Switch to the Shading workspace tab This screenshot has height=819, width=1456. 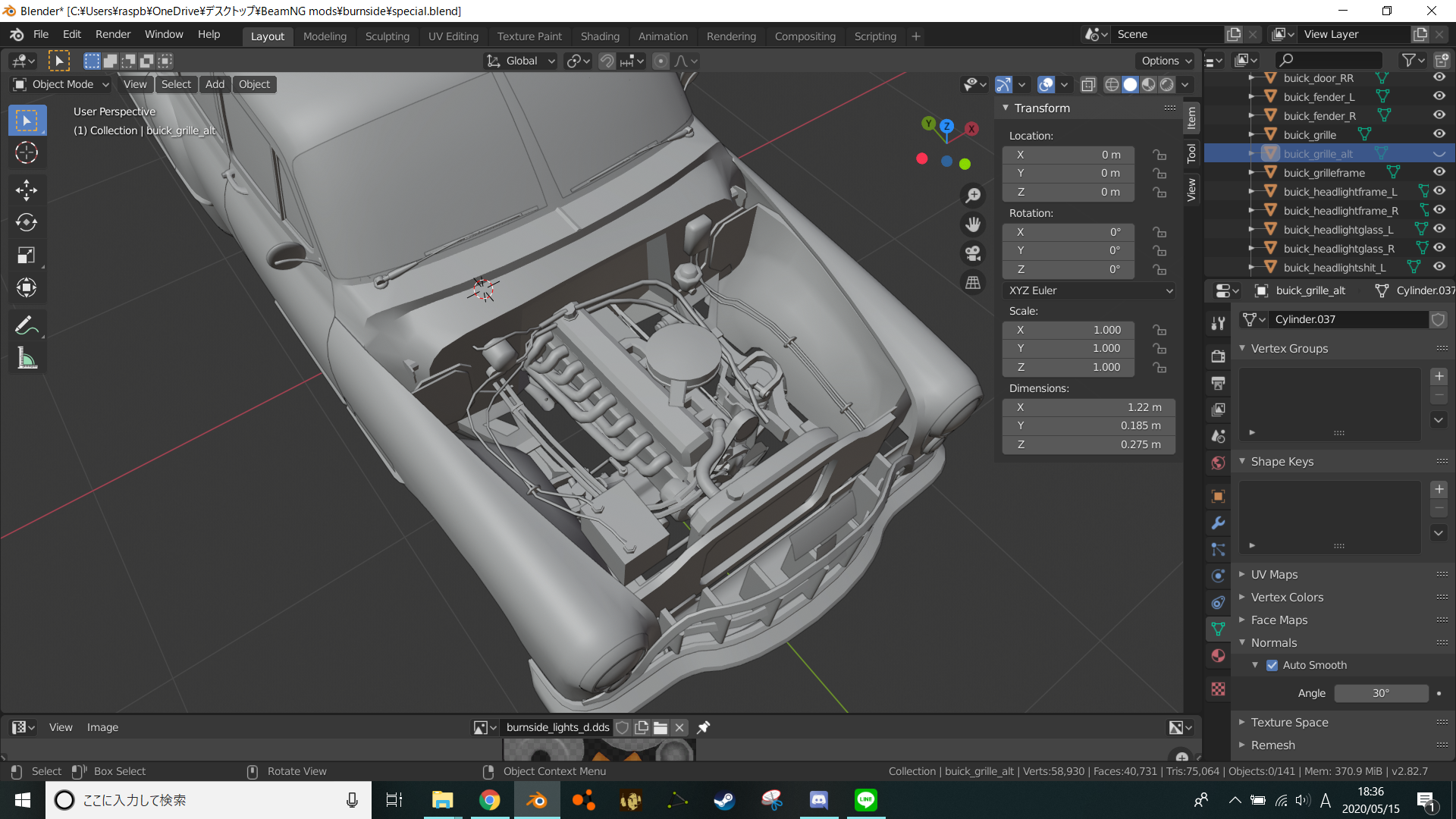[600, 36]
